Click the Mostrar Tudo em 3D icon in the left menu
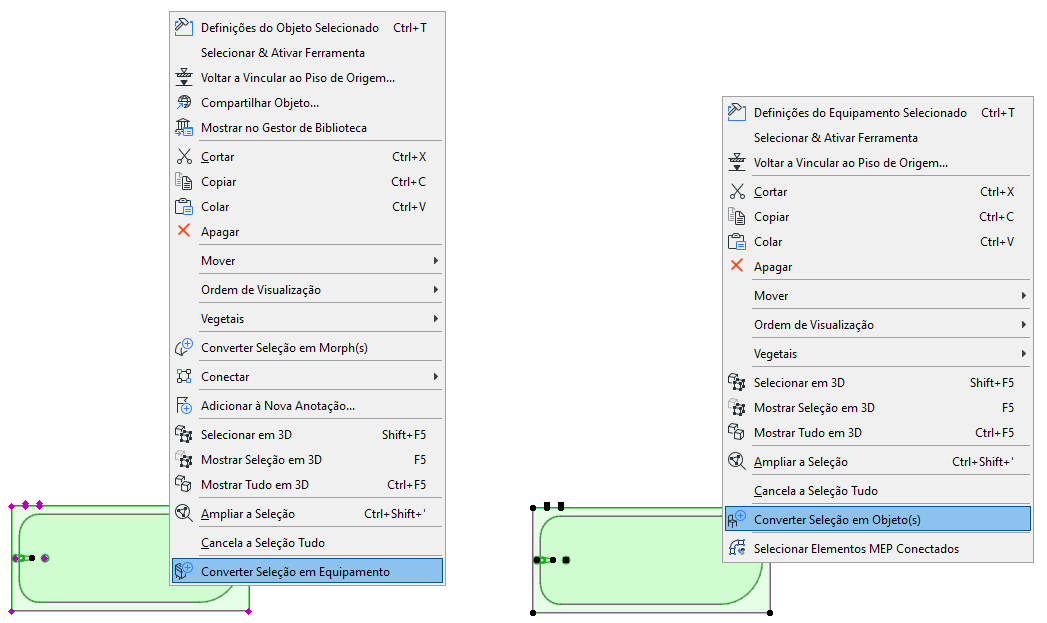Image resolution: width=1047 pixels, height=623 pixels. click(x=184, y=483)
